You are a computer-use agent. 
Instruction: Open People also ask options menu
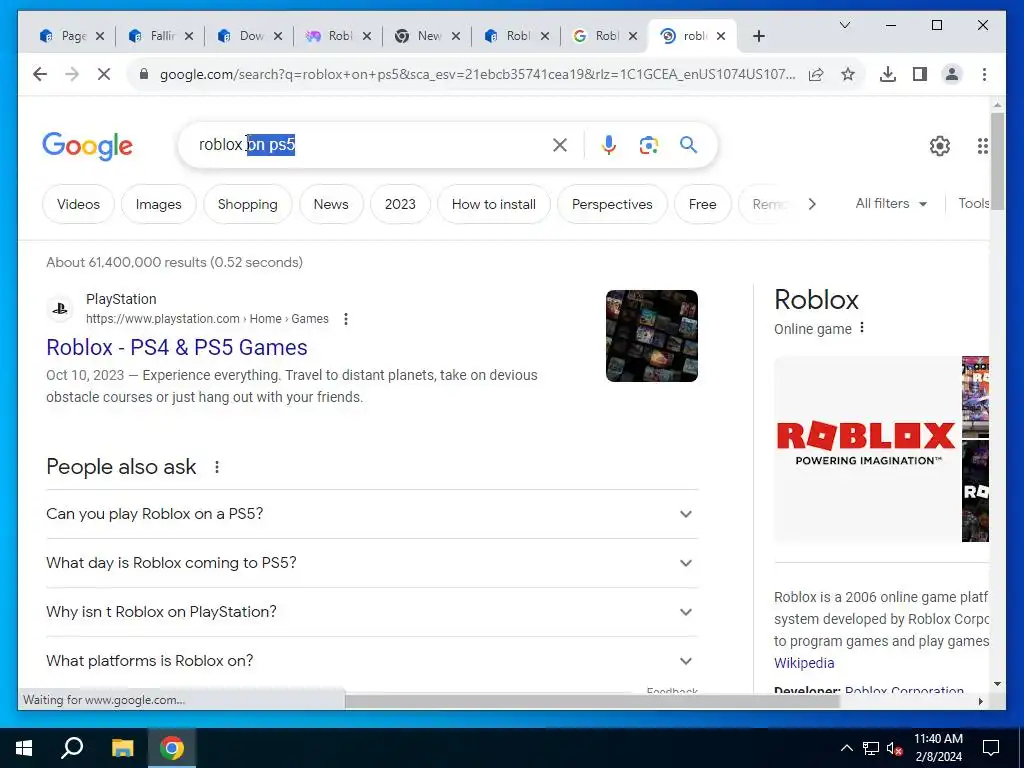point(217,467)
